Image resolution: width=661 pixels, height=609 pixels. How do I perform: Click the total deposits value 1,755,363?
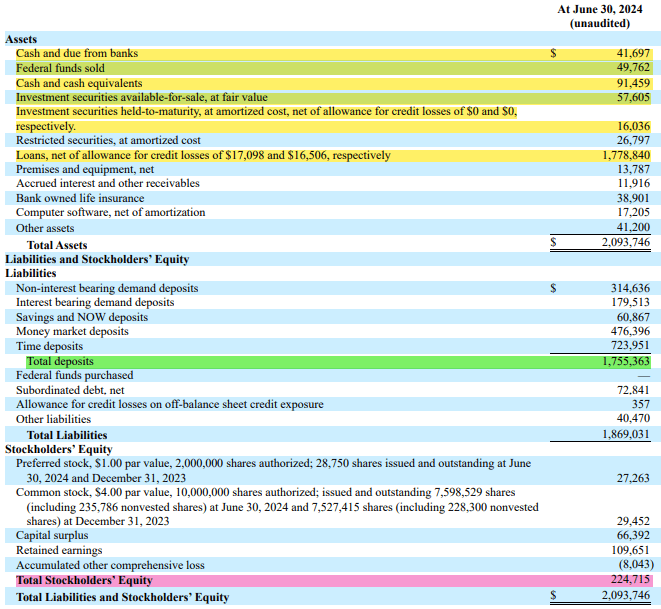coord(624,361)
